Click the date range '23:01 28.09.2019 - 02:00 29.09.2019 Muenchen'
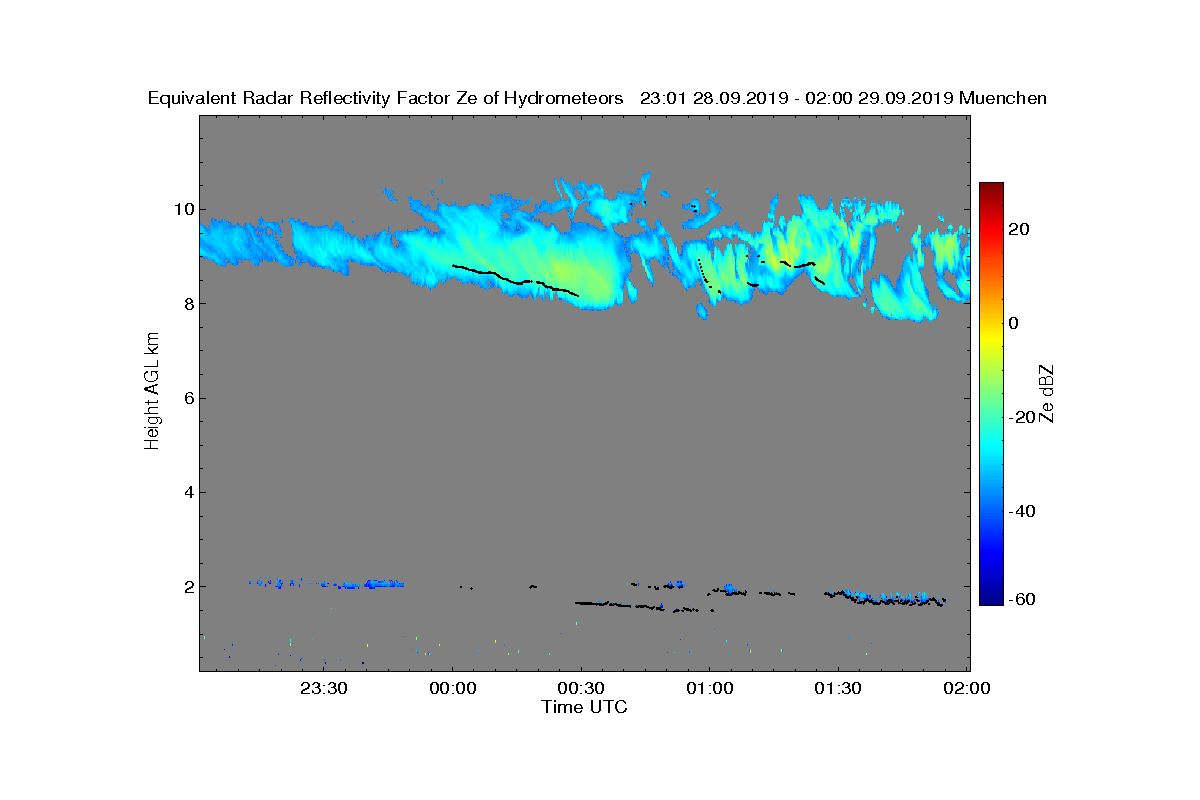 click(x=843, y=98)
